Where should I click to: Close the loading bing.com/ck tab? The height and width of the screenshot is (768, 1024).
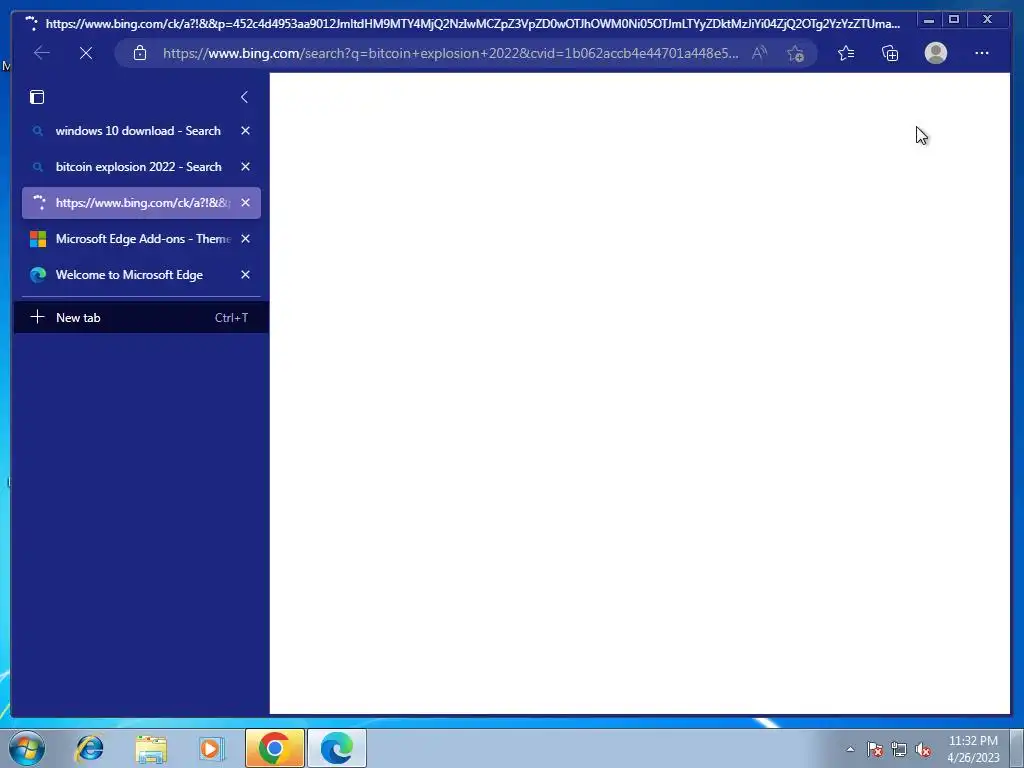(246, 202)
